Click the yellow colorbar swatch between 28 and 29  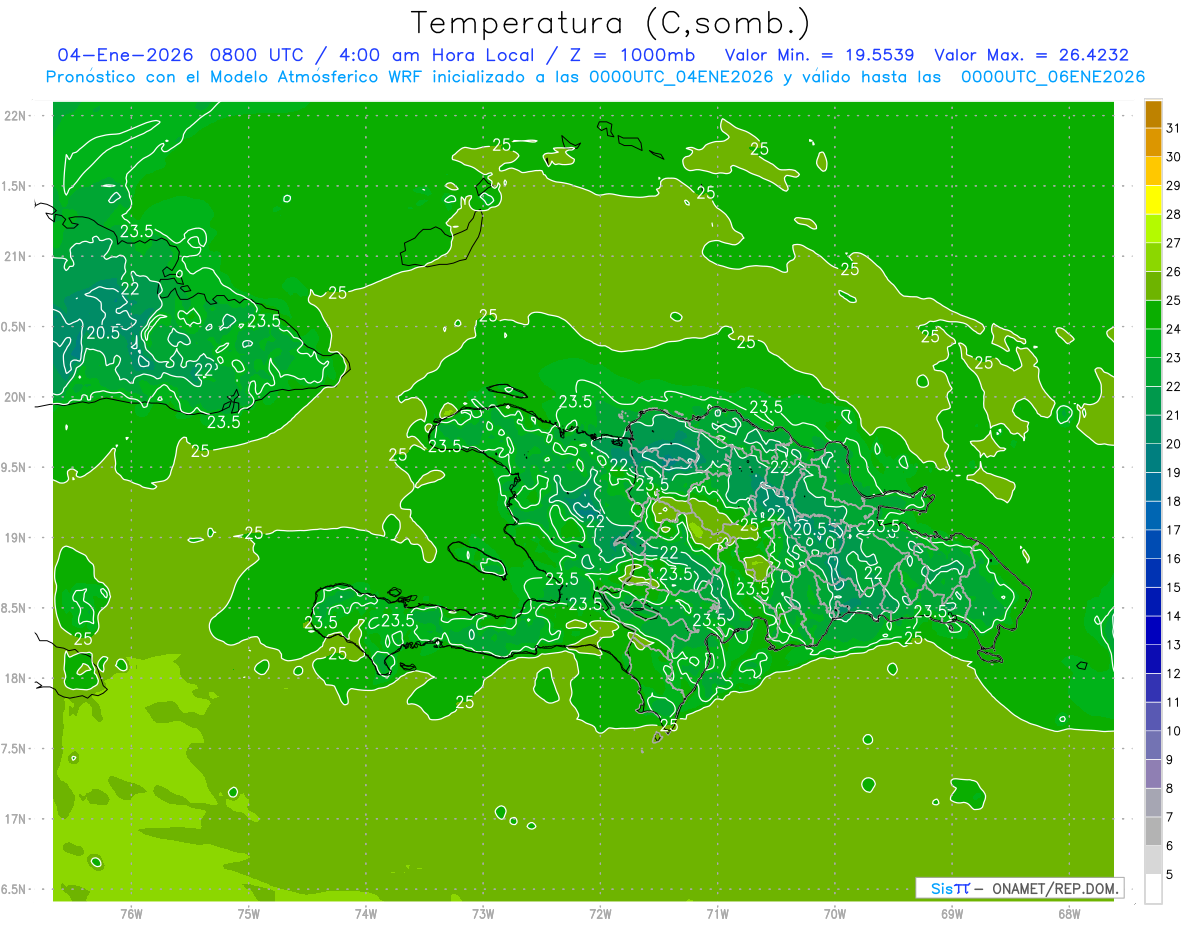coord(1153,200)
